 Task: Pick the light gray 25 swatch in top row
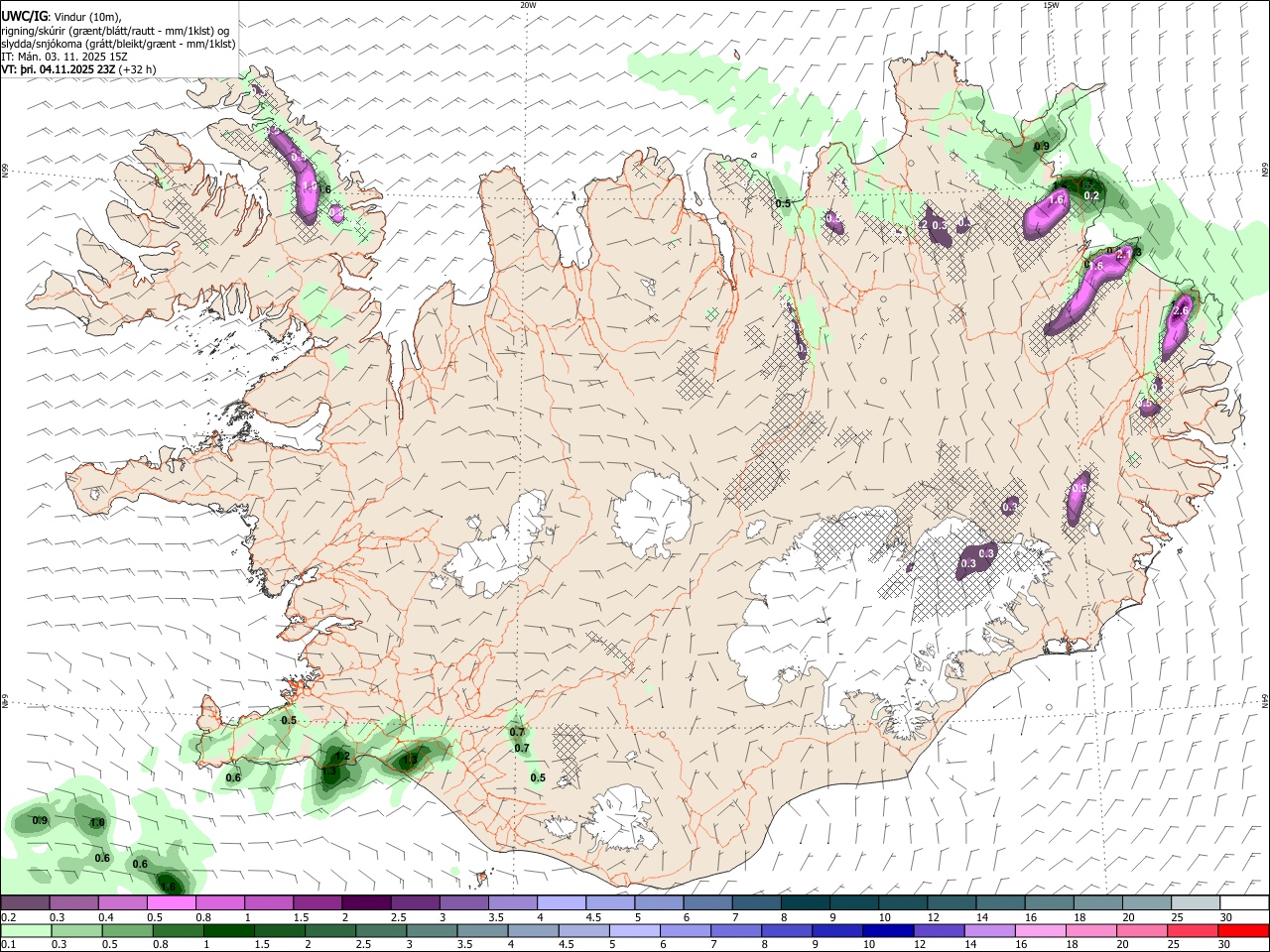pos(1196,903)
